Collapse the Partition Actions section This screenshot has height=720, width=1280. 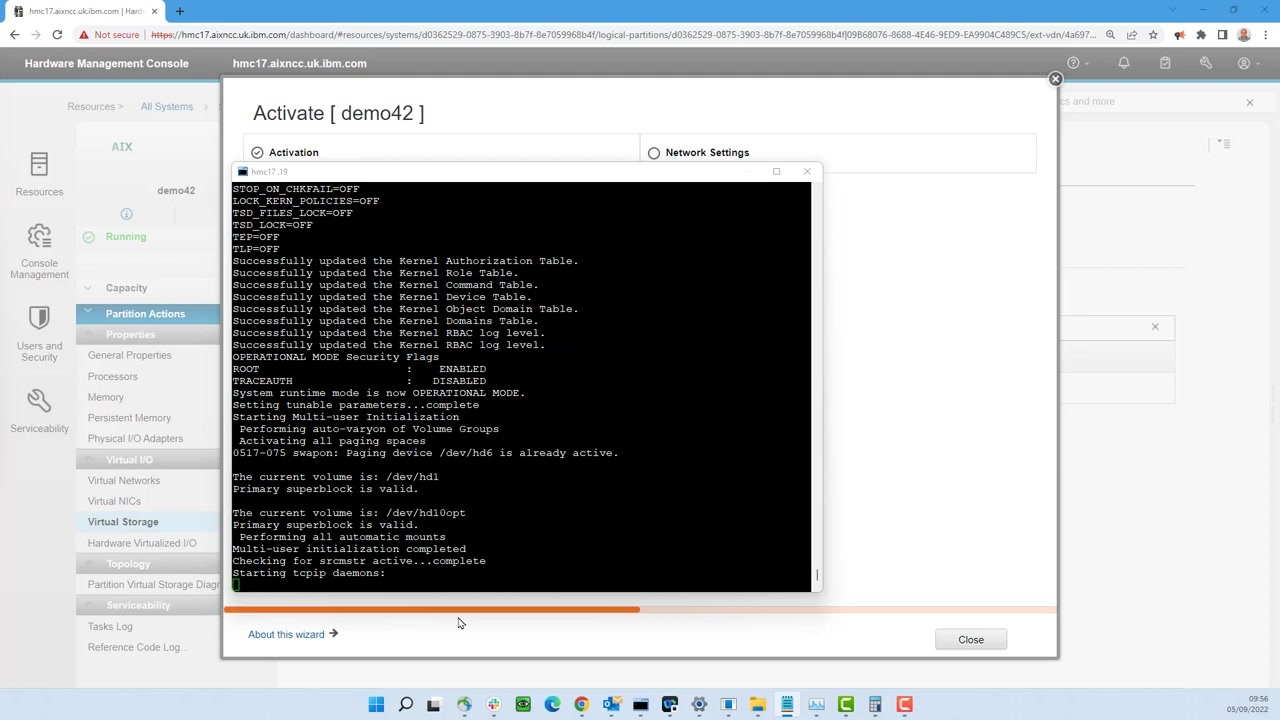[88, 313]
